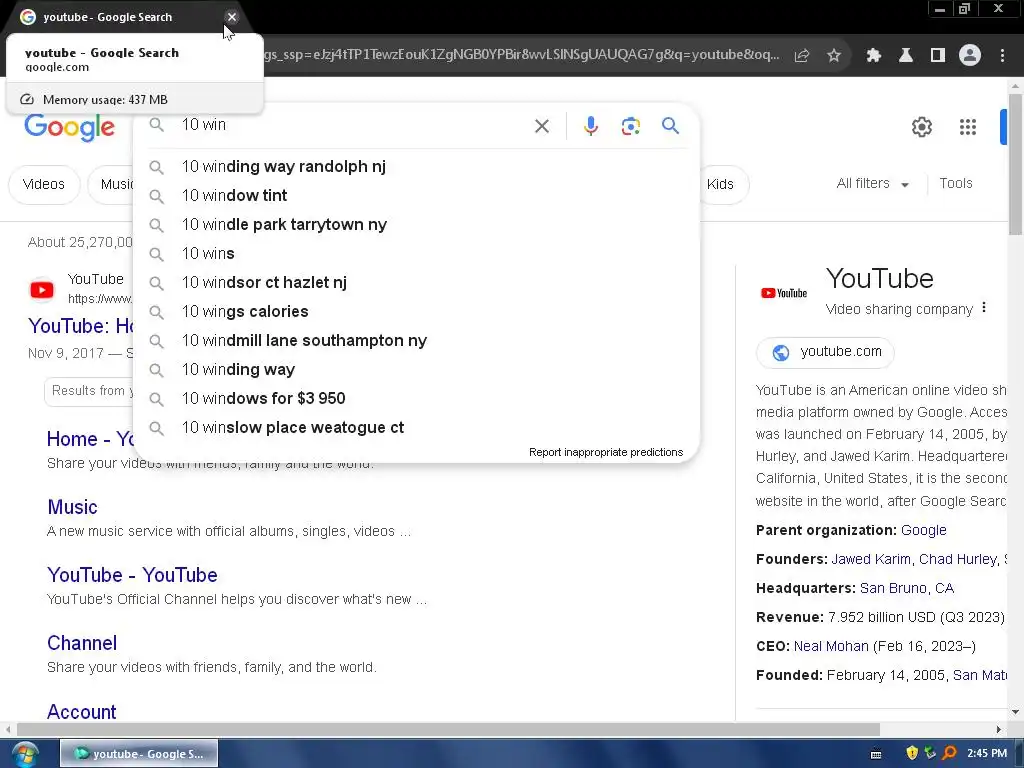
Task: Open the Chrome profile avatar
Action: click(970, 56)
